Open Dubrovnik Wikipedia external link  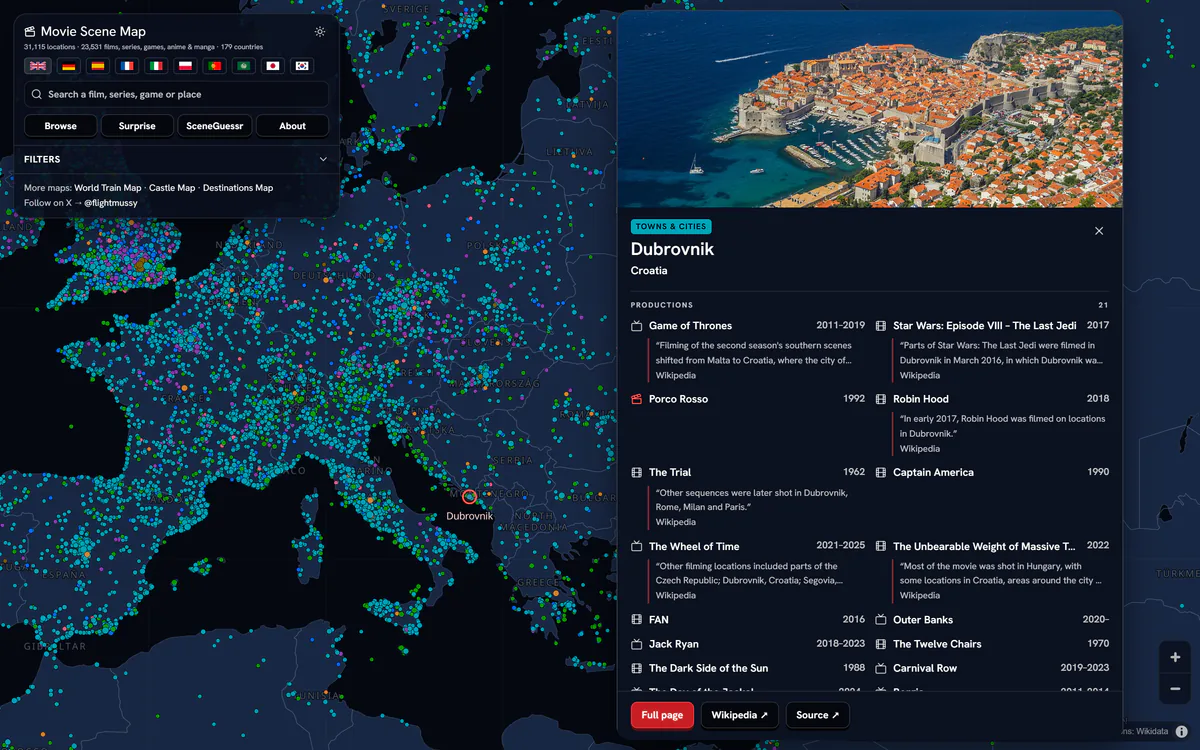[x=740, y=715]
